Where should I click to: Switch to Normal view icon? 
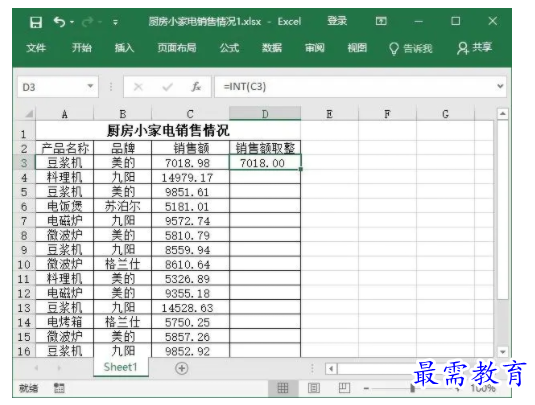(283, 388)
